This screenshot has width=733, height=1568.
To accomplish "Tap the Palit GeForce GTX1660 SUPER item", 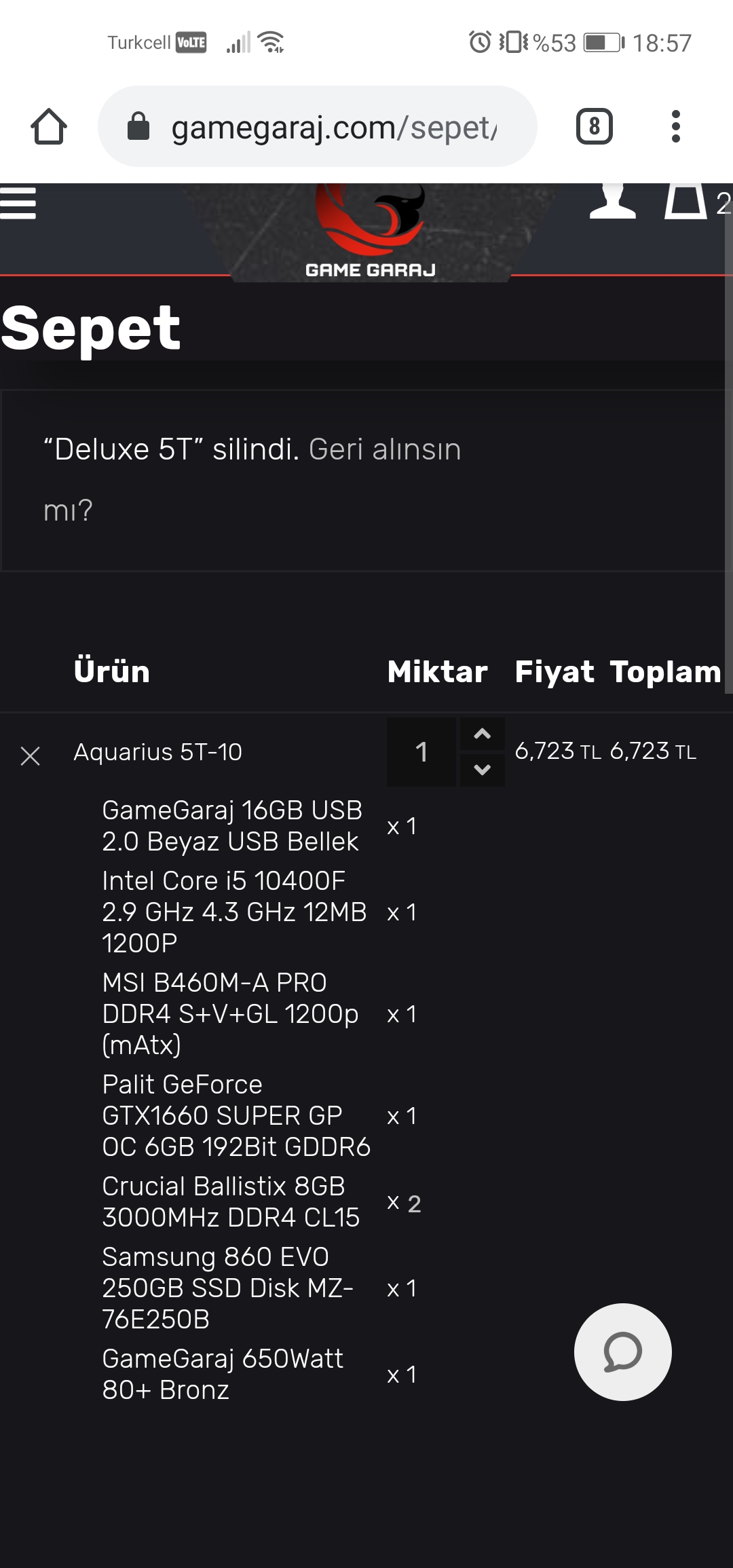I will 236,1115.
